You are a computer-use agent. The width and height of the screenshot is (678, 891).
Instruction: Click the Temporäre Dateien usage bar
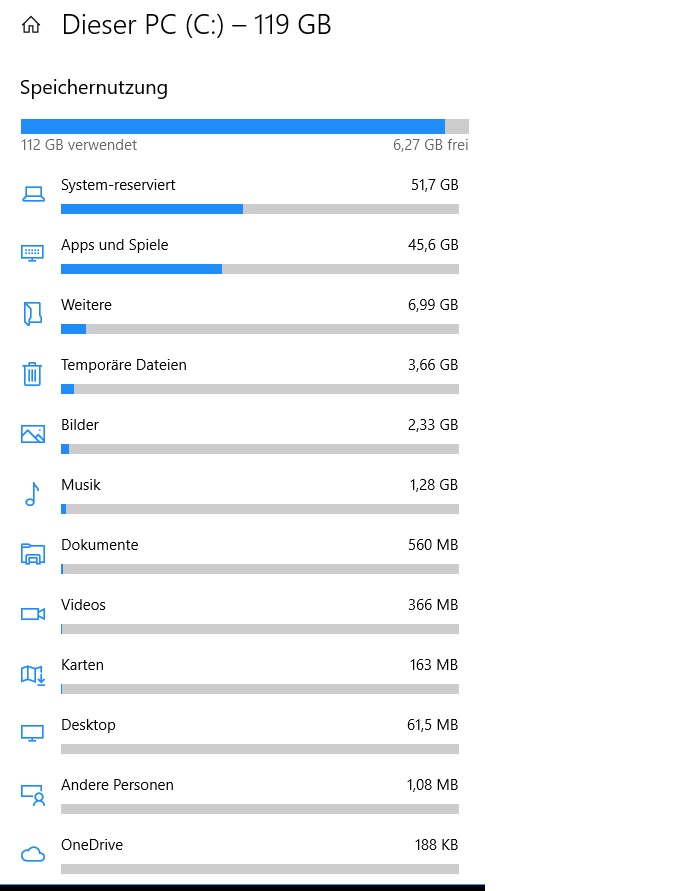click(260, 389)
